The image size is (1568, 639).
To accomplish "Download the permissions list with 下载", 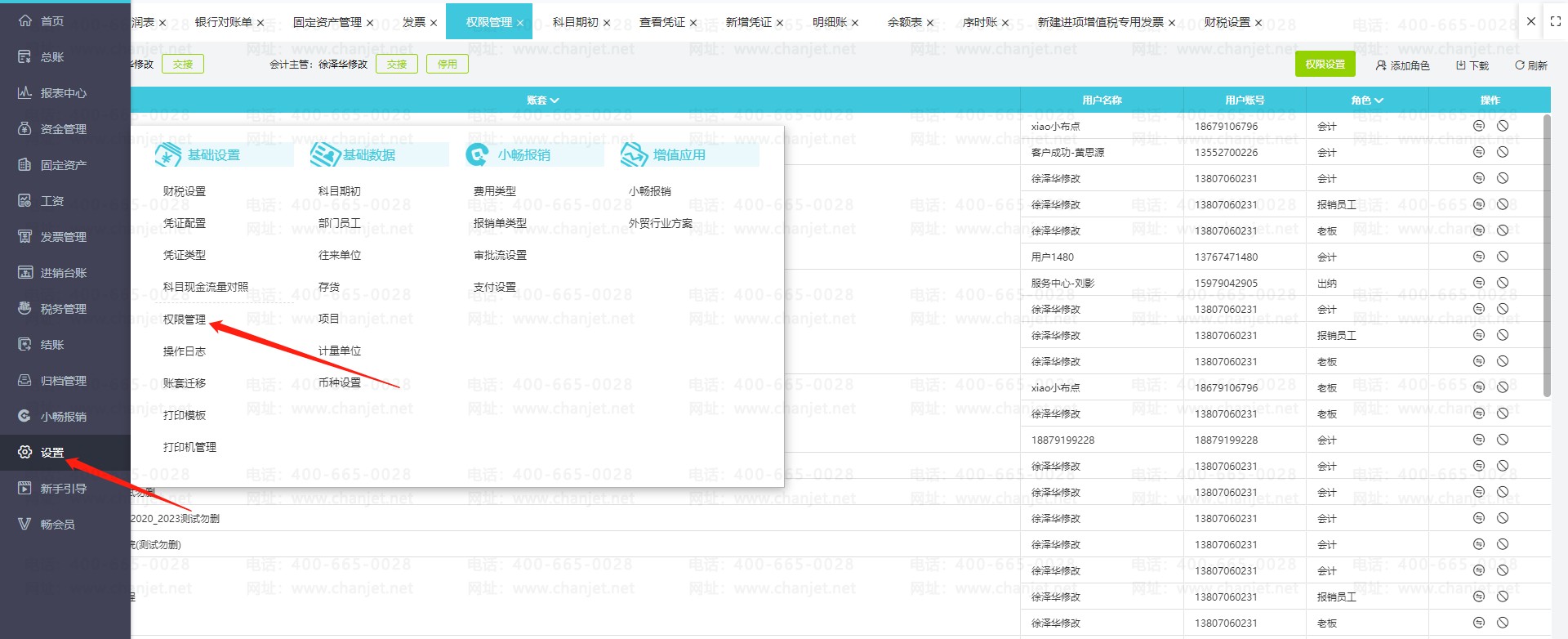I will pyautogui.click(x=1472, y=65).
